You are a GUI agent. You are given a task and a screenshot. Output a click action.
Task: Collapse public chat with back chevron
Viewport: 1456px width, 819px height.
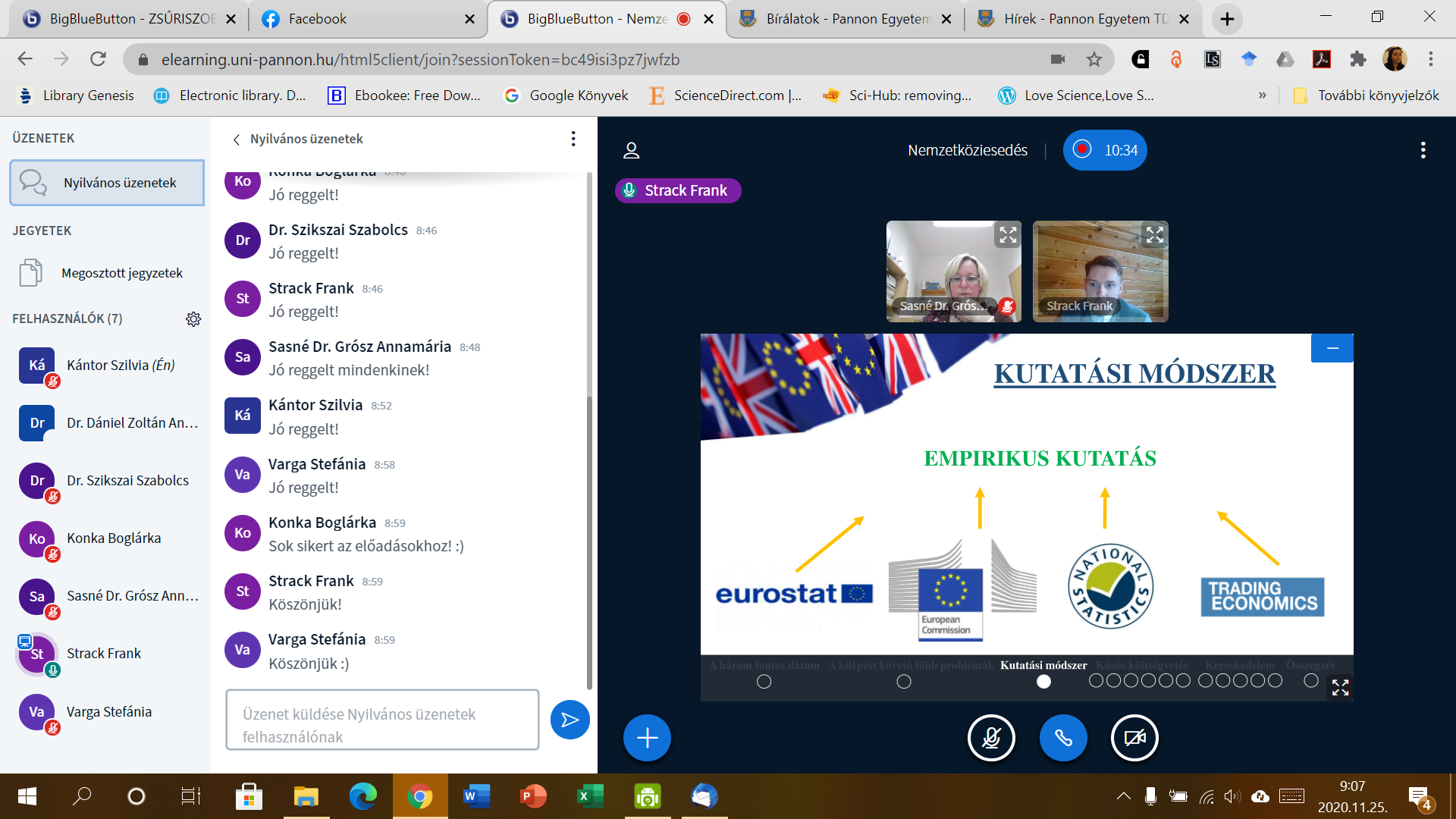click(x=237, y=140)
